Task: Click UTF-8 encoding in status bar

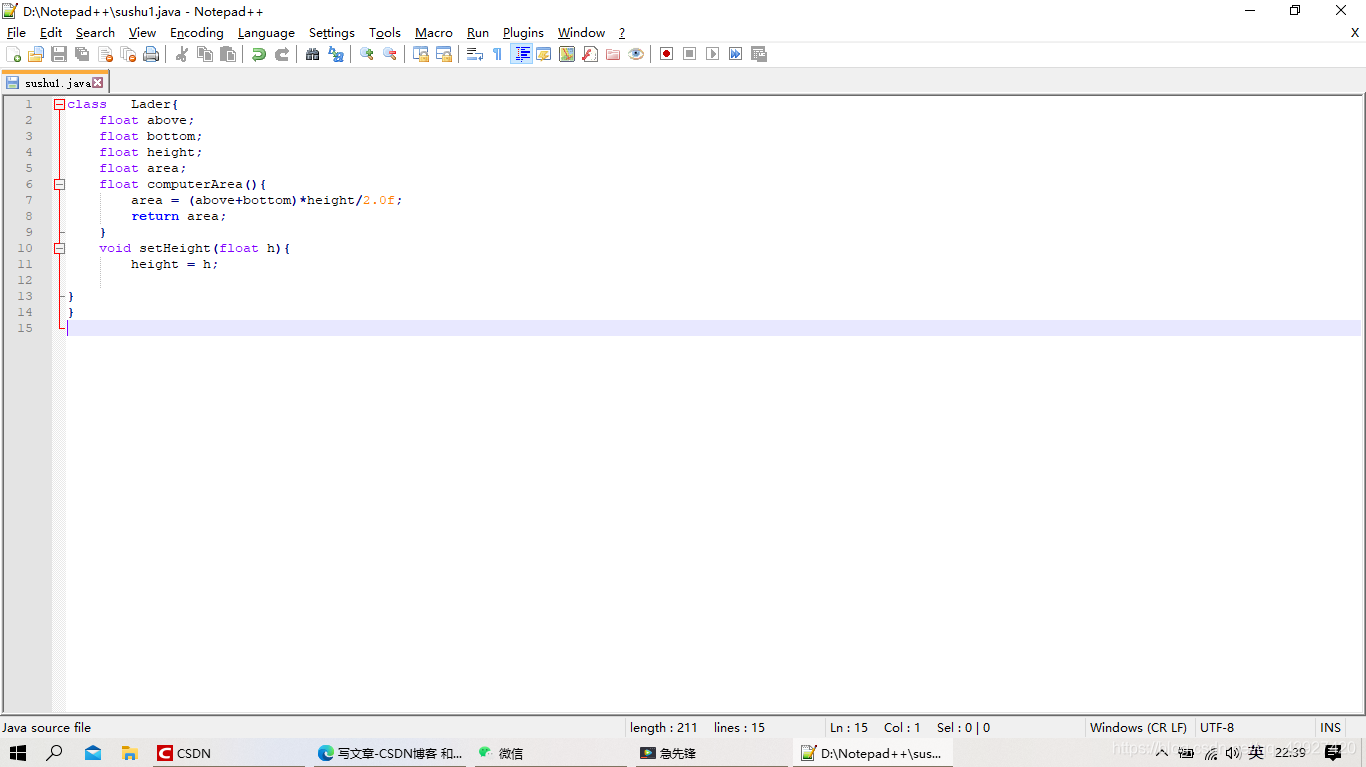Action: [1217, 728]
